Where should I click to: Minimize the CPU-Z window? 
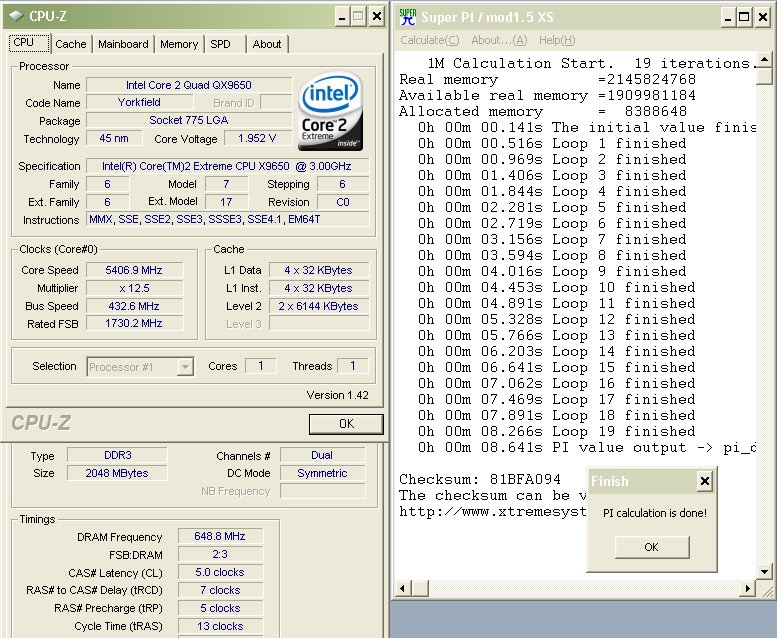(341, 17)
